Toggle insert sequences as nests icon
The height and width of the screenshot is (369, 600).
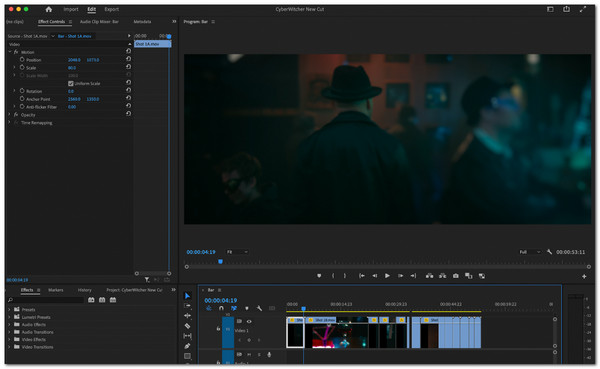tap(209, 308)
